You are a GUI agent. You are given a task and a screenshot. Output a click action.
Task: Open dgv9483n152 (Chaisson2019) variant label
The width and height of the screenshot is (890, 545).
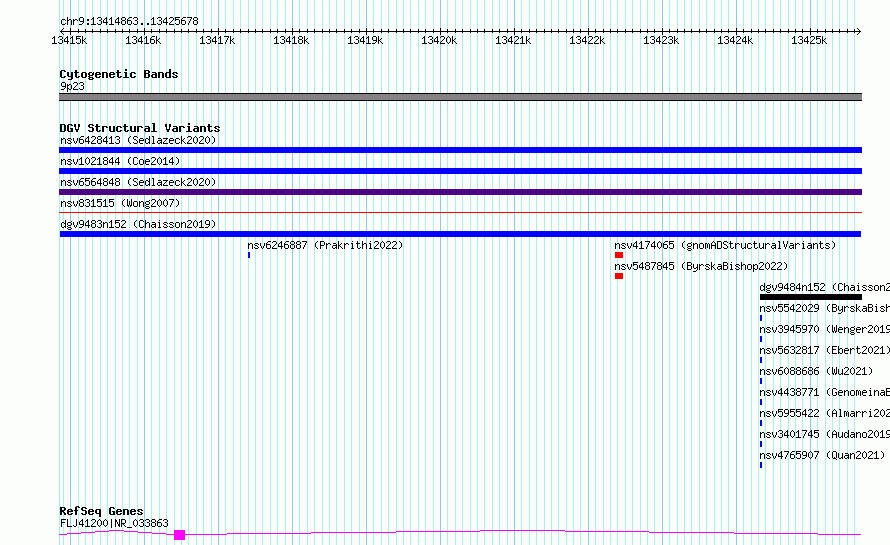point(138,224)
